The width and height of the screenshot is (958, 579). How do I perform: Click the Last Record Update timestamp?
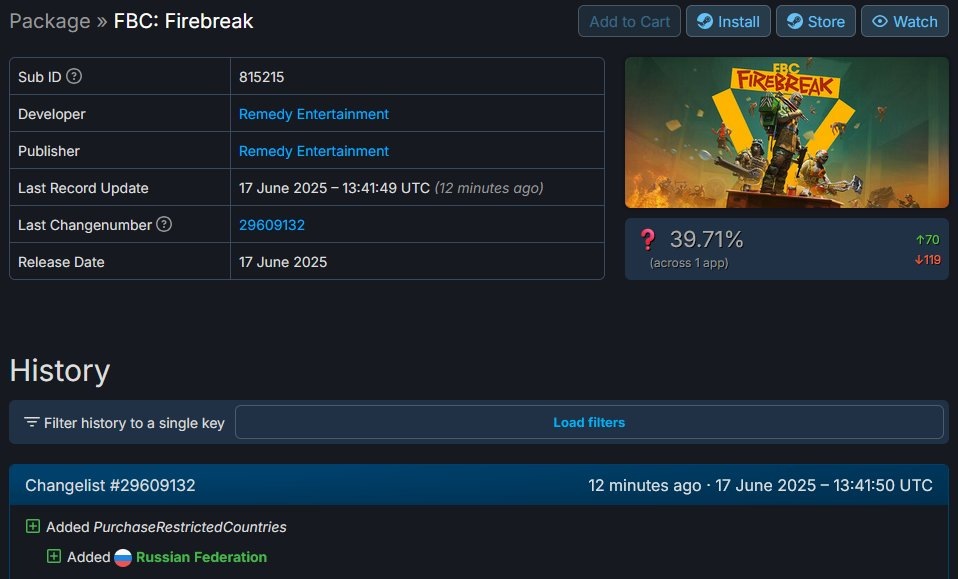click(x=334, y=188)
